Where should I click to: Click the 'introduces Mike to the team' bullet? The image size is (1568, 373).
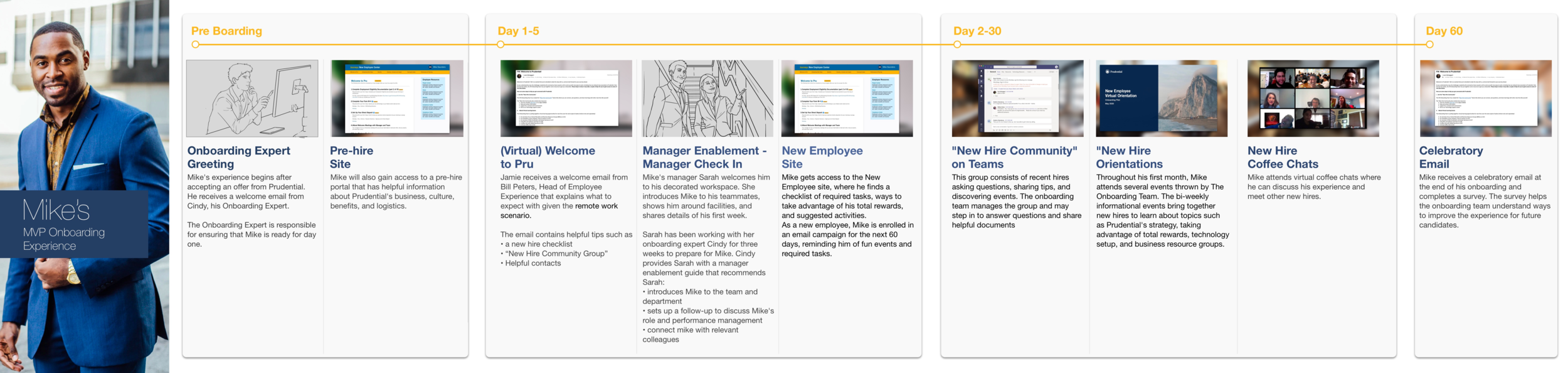pyautogui.click(x=700, y=296)
